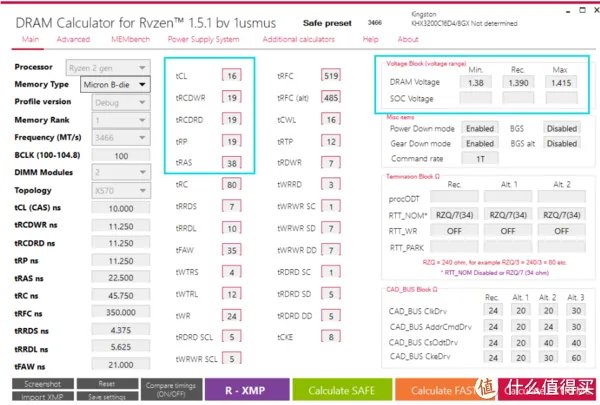The image size is (600, 405).
Task: Click the About tab
Action: (407, 39)
